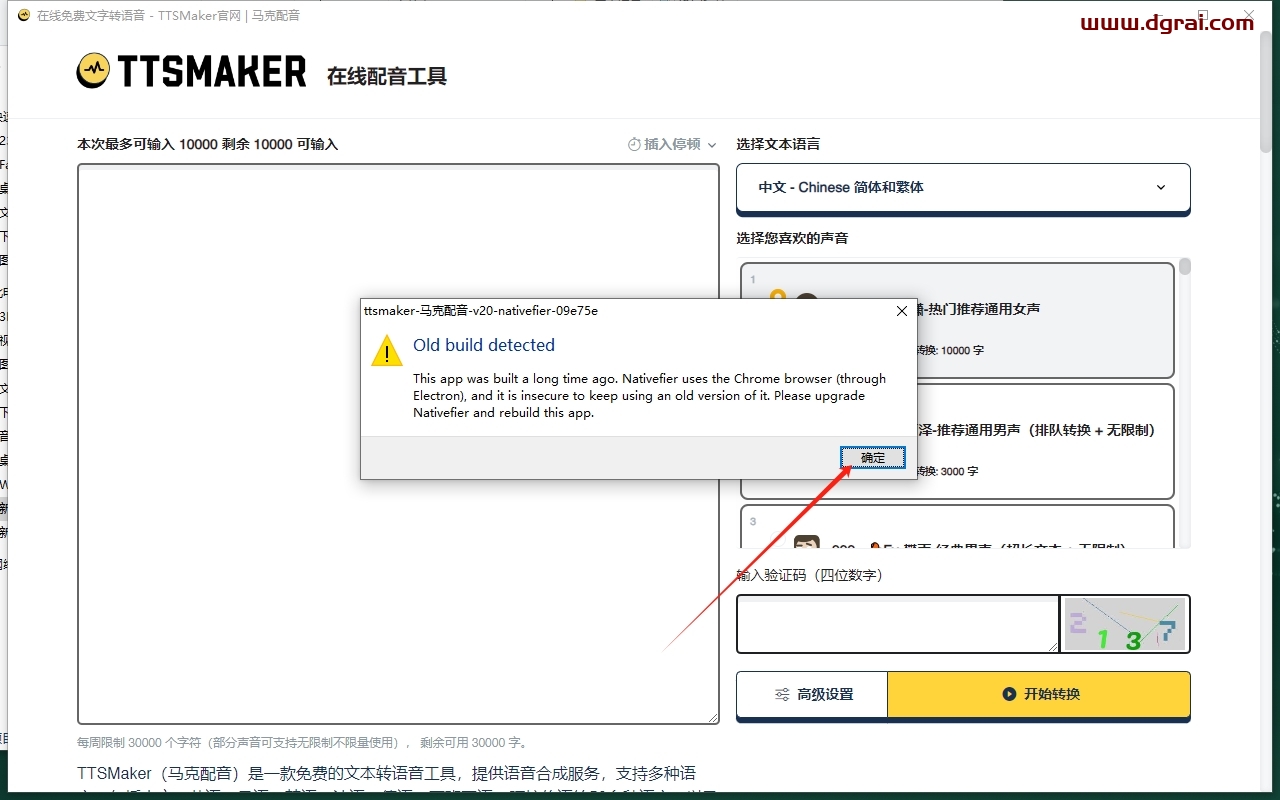This screenshot has width=1280, height=800.
Task: Expand the 插入停顿 dropdown
Action: 672,144
